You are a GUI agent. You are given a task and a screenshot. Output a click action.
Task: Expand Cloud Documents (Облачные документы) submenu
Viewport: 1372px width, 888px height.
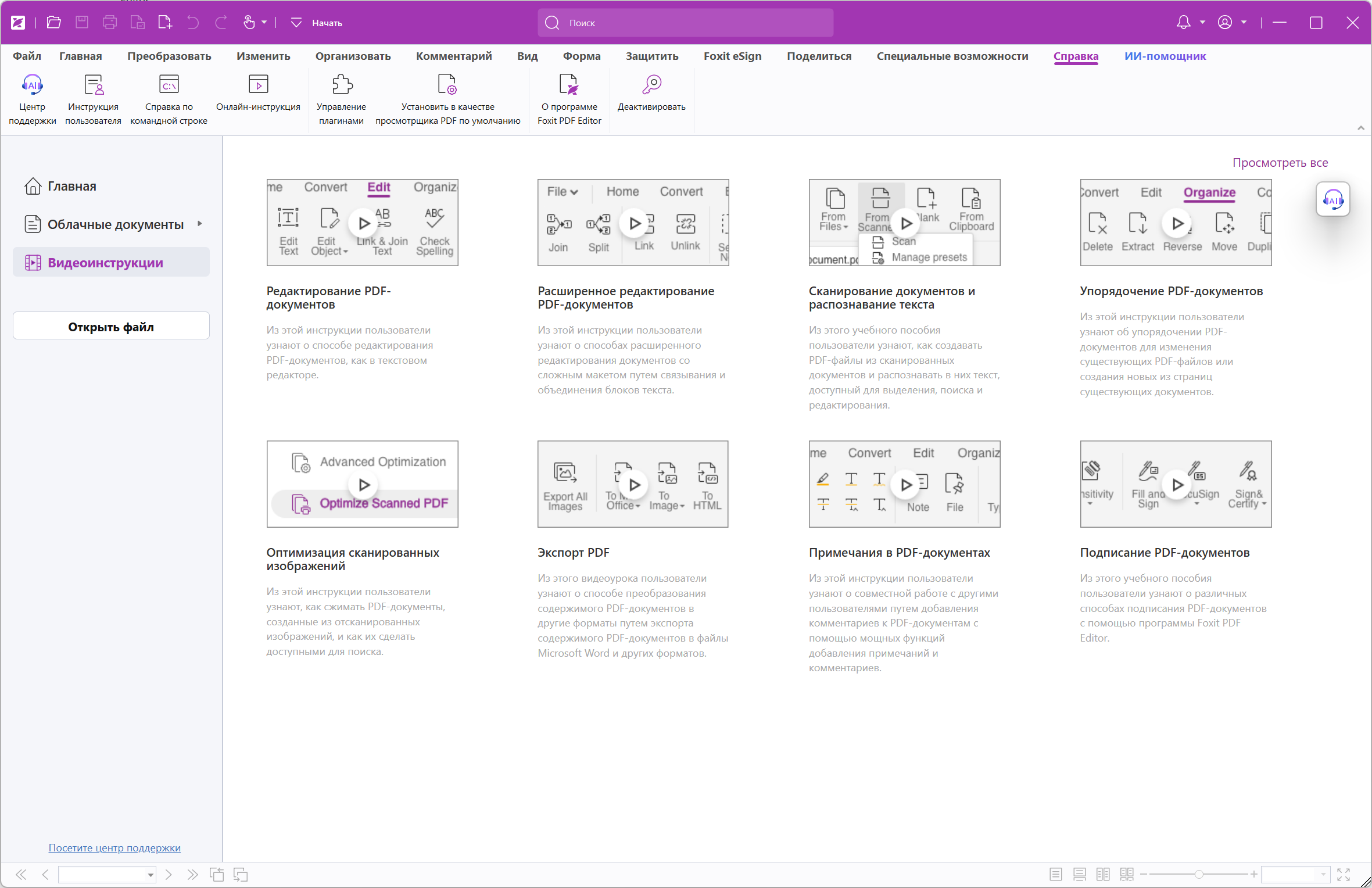pyautogui.click(x=200, y=224)
